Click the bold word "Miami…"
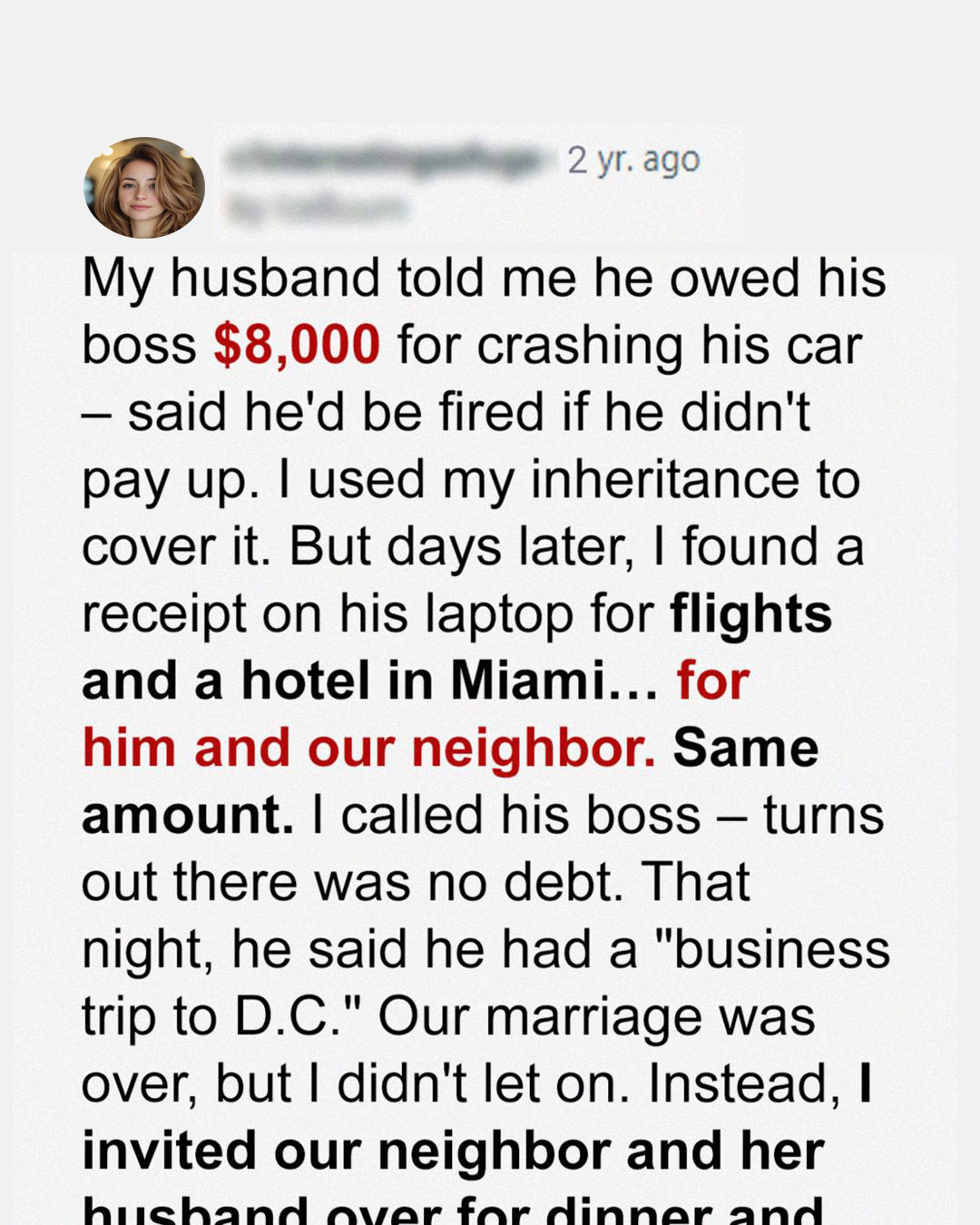The height and width of the screenshot is (1225, 980). click(x=554, y=681)
